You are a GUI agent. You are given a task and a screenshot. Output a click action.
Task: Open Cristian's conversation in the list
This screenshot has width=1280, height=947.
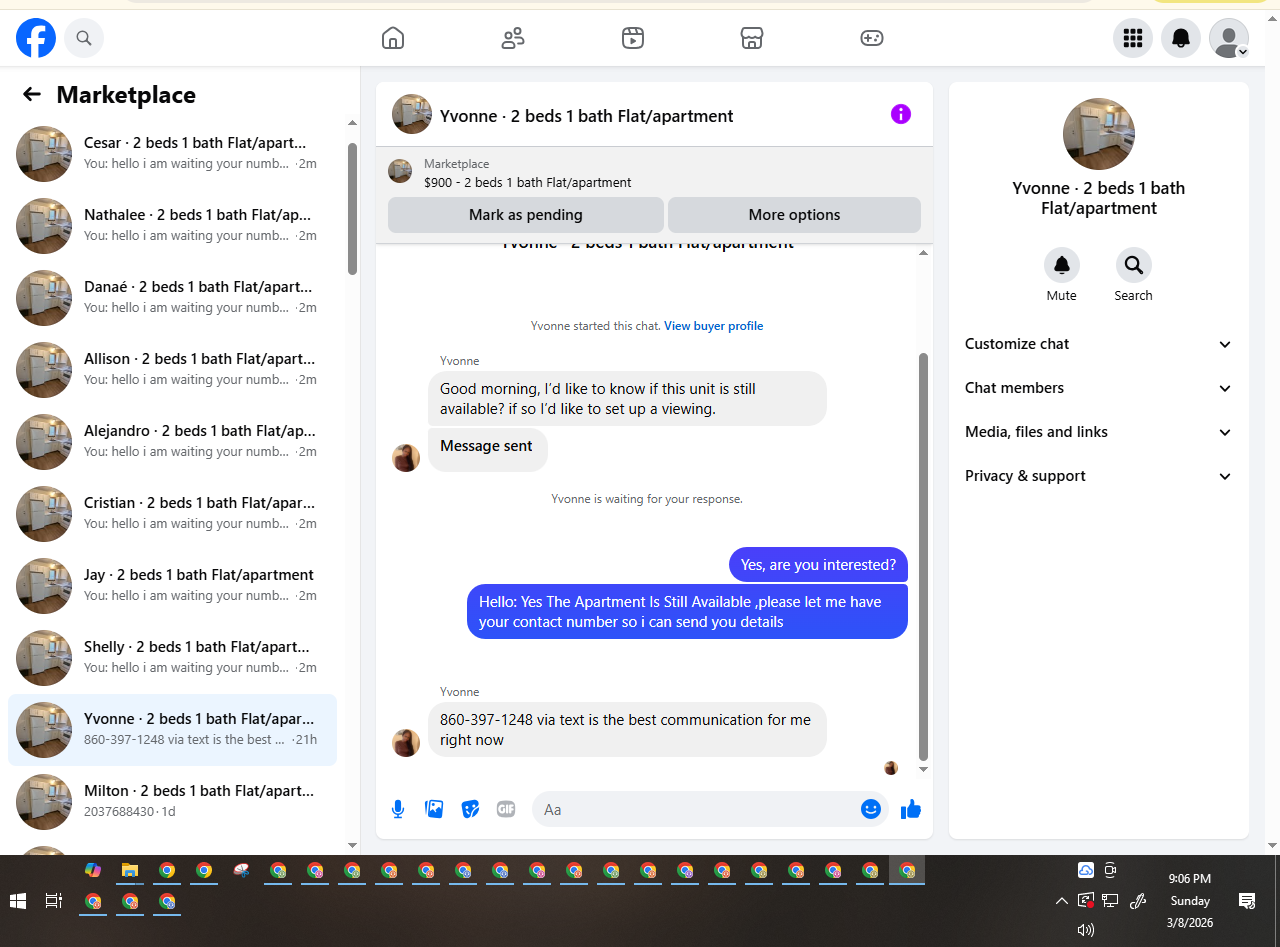pos(172,514)
